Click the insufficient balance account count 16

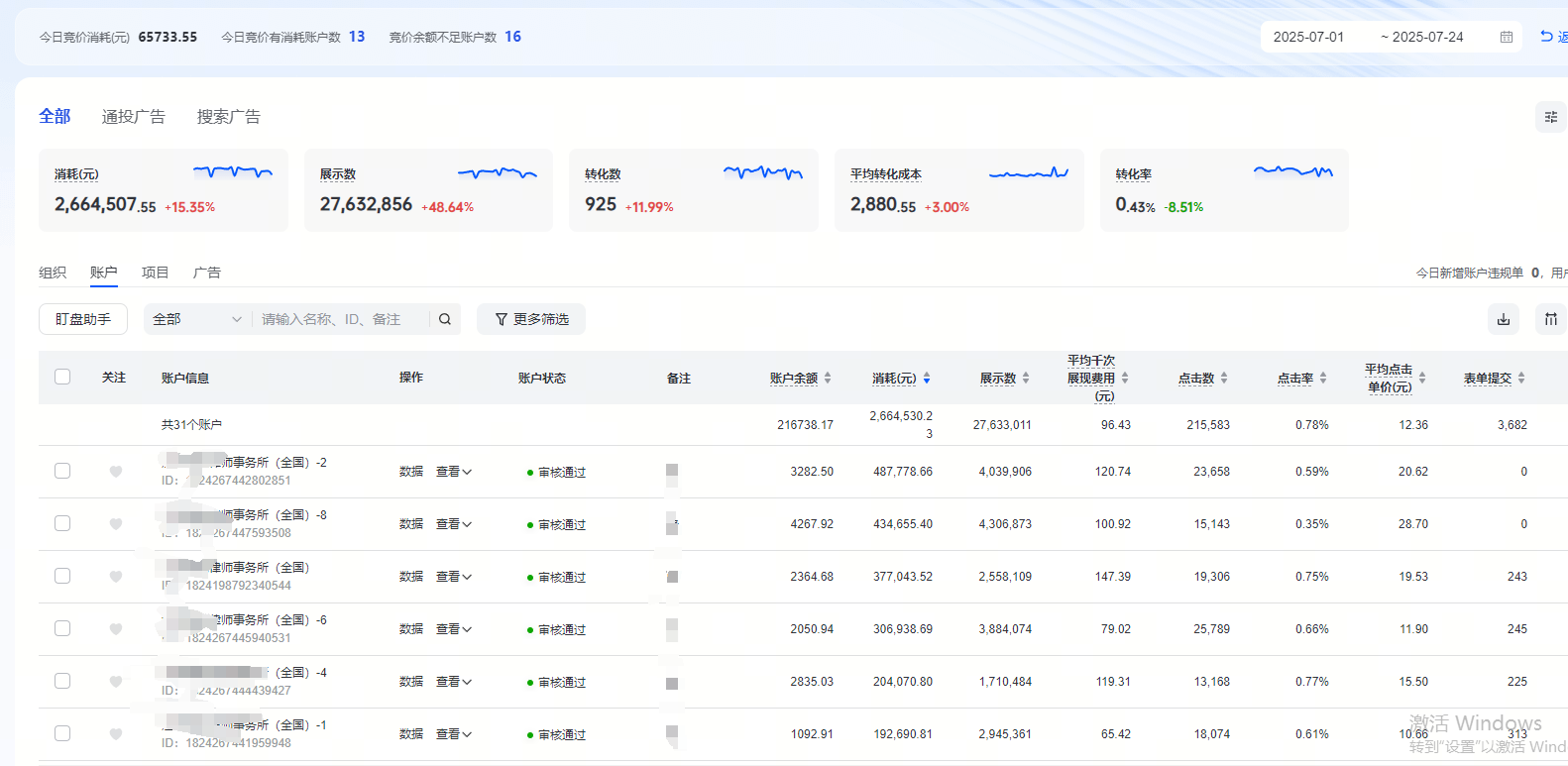tap(512, 37)
